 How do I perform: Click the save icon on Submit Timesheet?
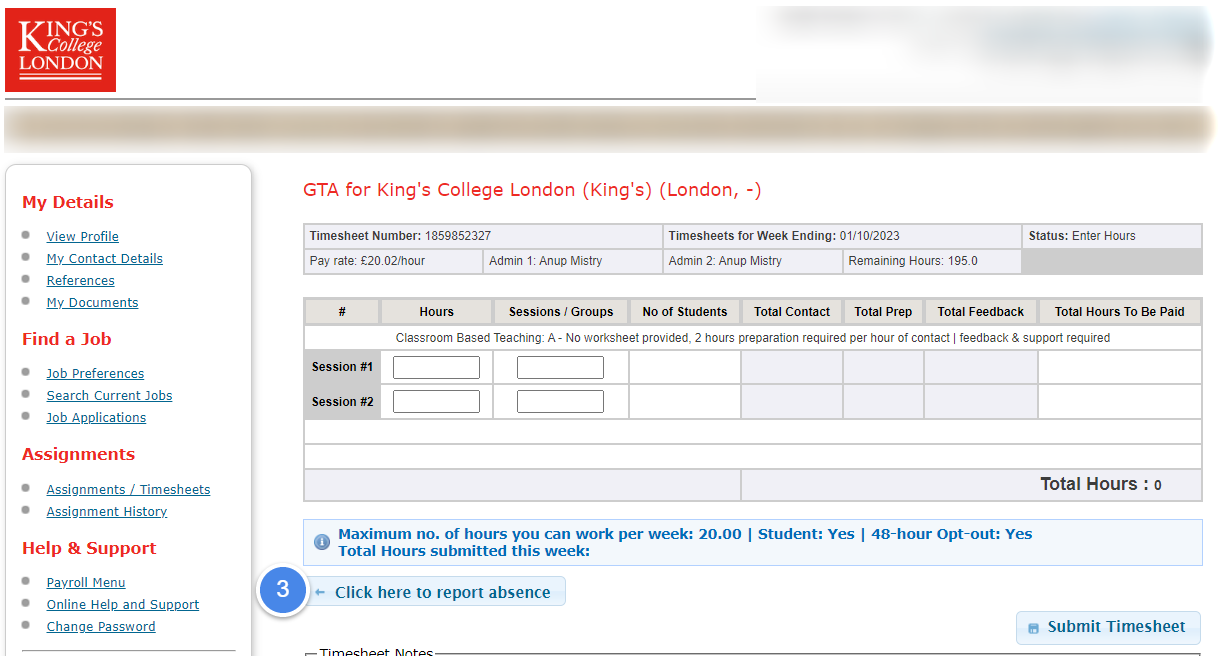point(1033,628)
